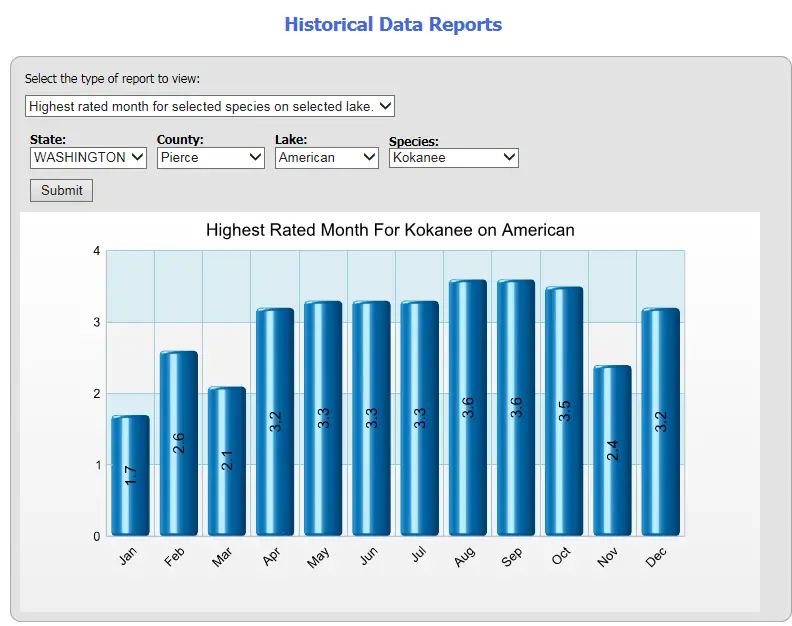Click the October bar showing 3.5
The height and width of the screenshot is (626, 792).
564,412
